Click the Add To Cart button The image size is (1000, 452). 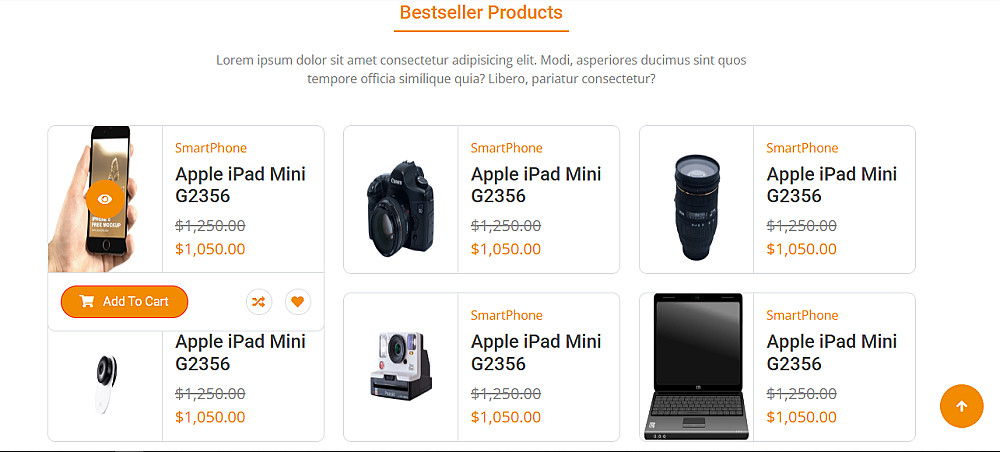(x=124, y=302)
